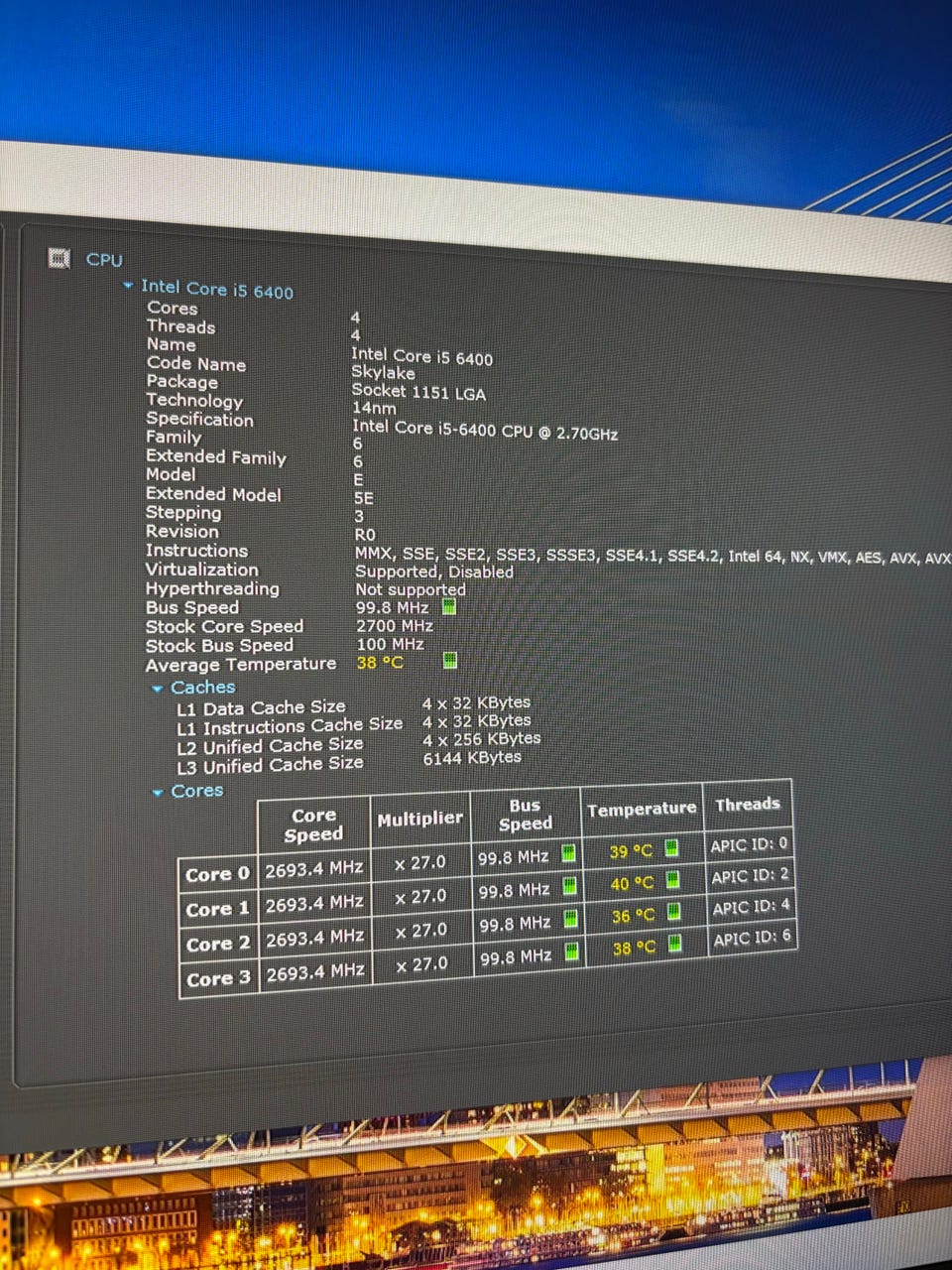Screen dimensions: 952x1270
Task: Click the Core 2 row label
Action: [x=218, y=945]
